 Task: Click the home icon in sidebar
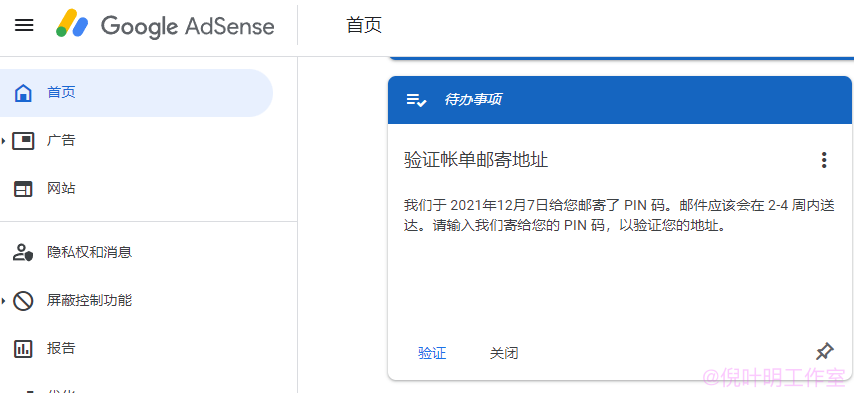point(23,93)
